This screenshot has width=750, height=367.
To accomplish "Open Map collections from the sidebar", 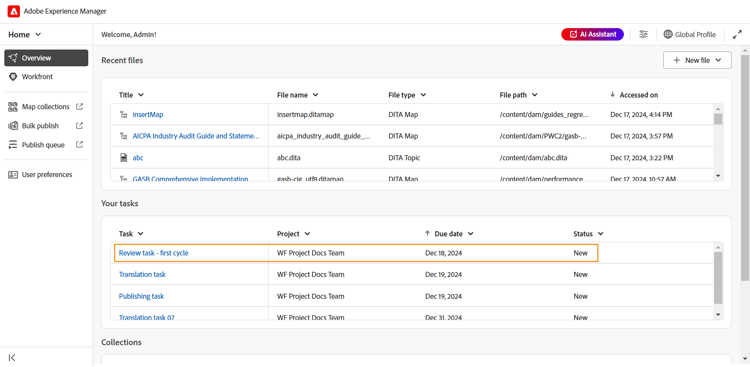I will click(45, 107).
